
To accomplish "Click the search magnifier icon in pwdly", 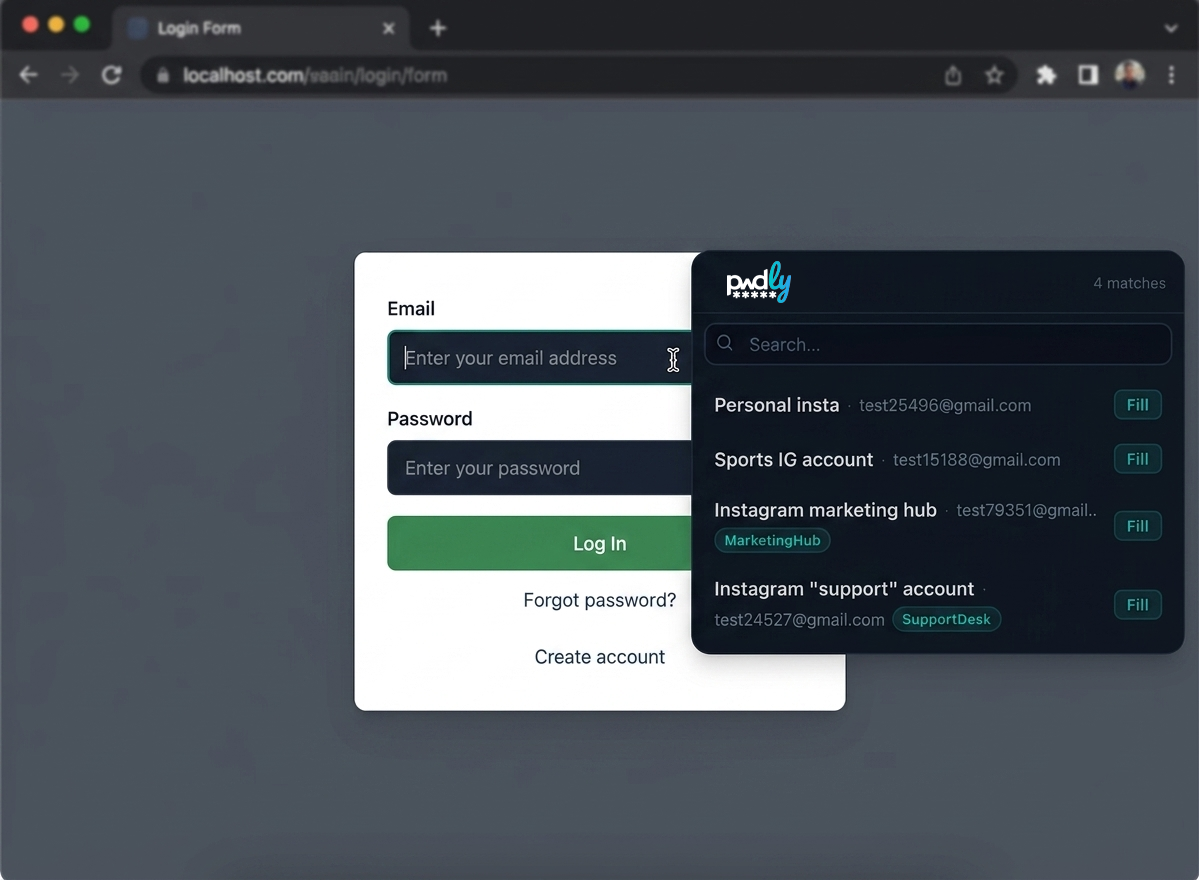I will pyautogui.click(x=725, y=343).
